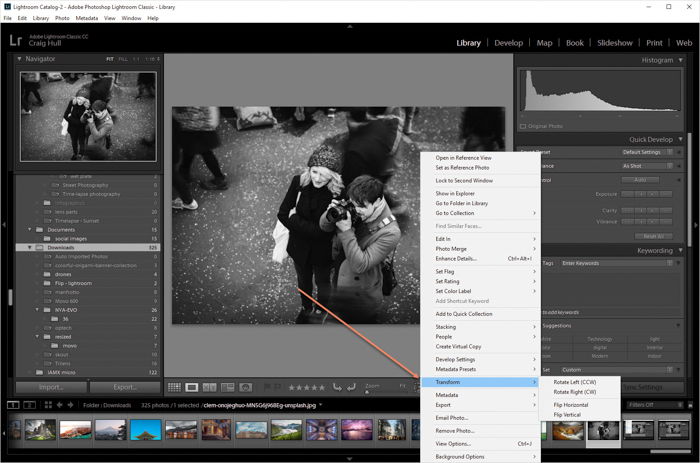
Task: Select Rotate Left (CCW) submenu item
Action: (575, 382)
